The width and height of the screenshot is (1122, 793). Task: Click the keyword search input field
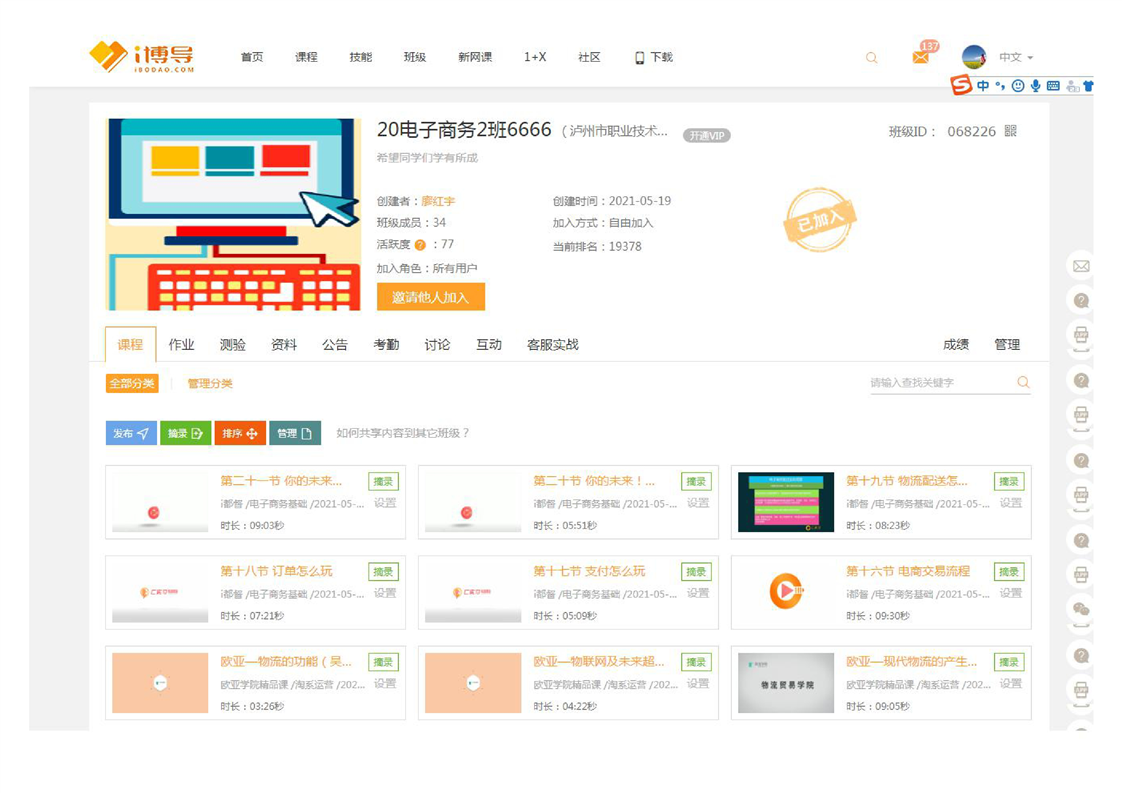click(940, 383)
